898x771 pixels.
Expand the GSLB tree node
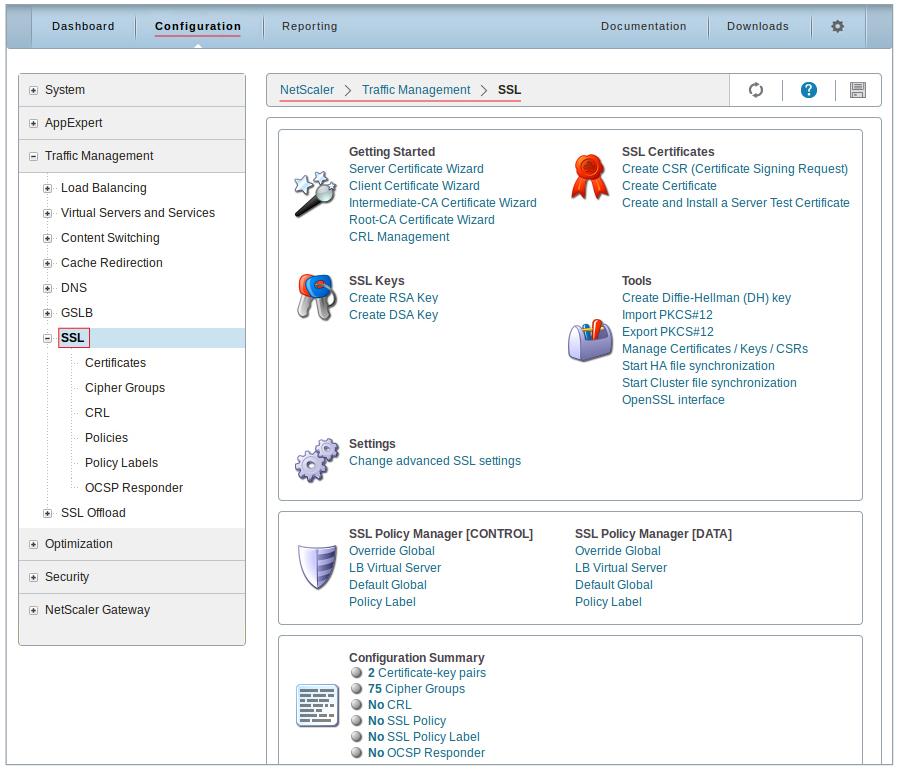[48, 313]
